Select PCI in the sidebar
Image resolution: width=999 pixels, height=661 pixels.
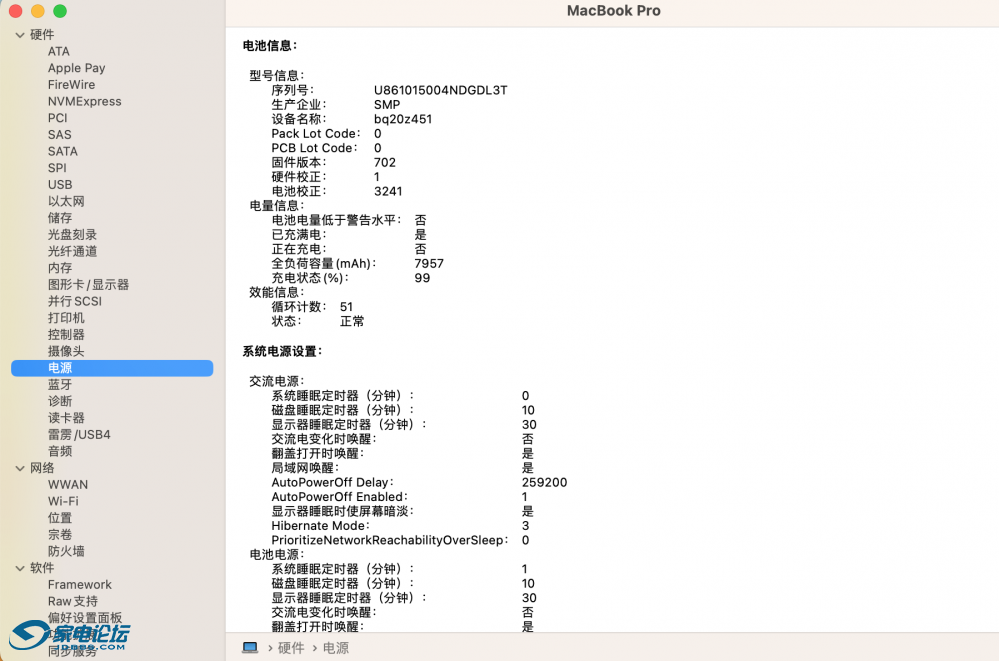[x=57, y=118]
